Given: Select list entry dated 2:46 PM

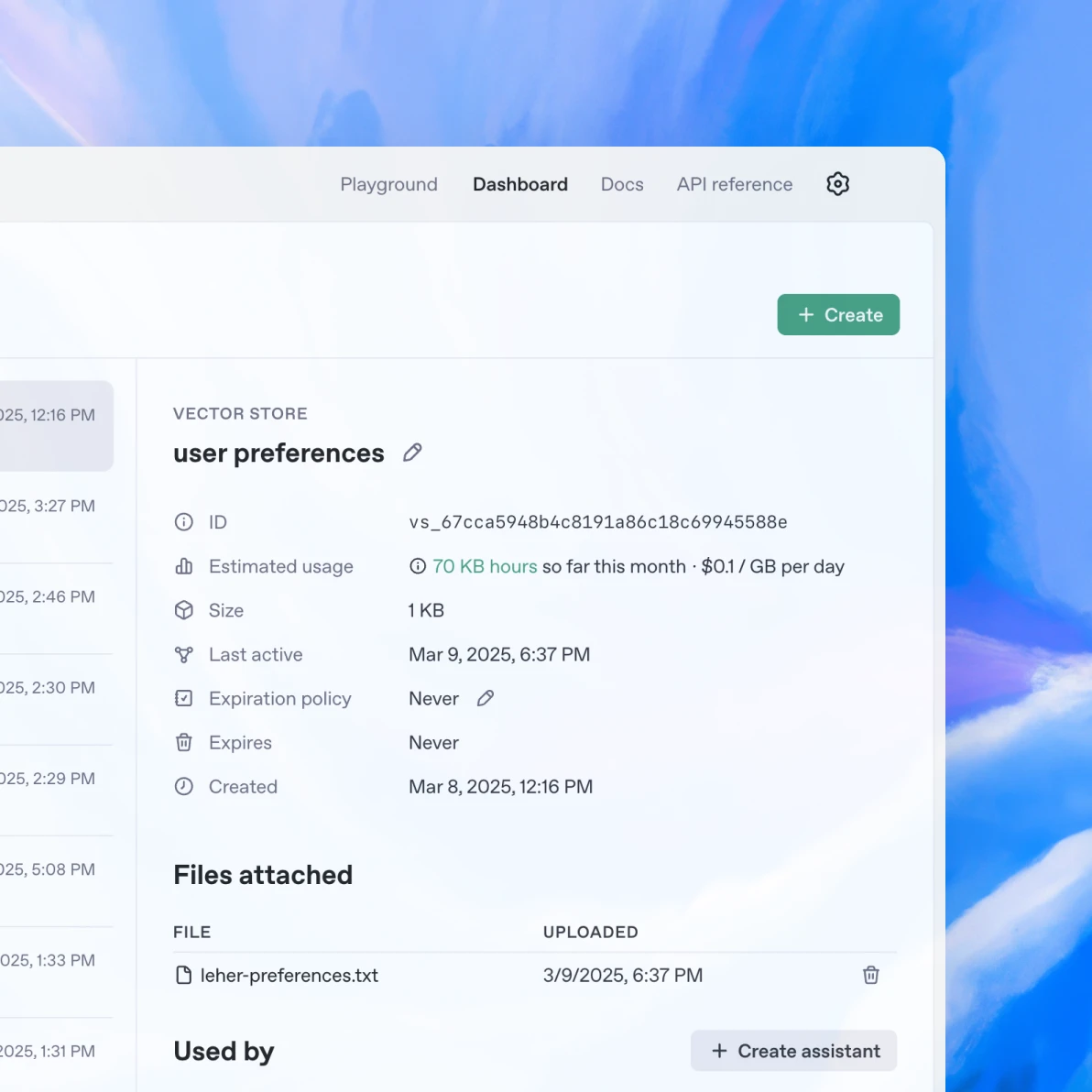Looking at the screenshot, I should 57,608.
